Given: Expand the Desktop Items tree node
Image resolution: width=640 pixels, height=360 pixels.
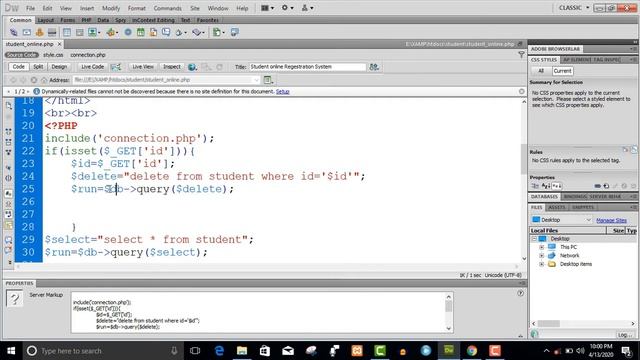Looking at the screenshot, I should [x=542, y=264].
